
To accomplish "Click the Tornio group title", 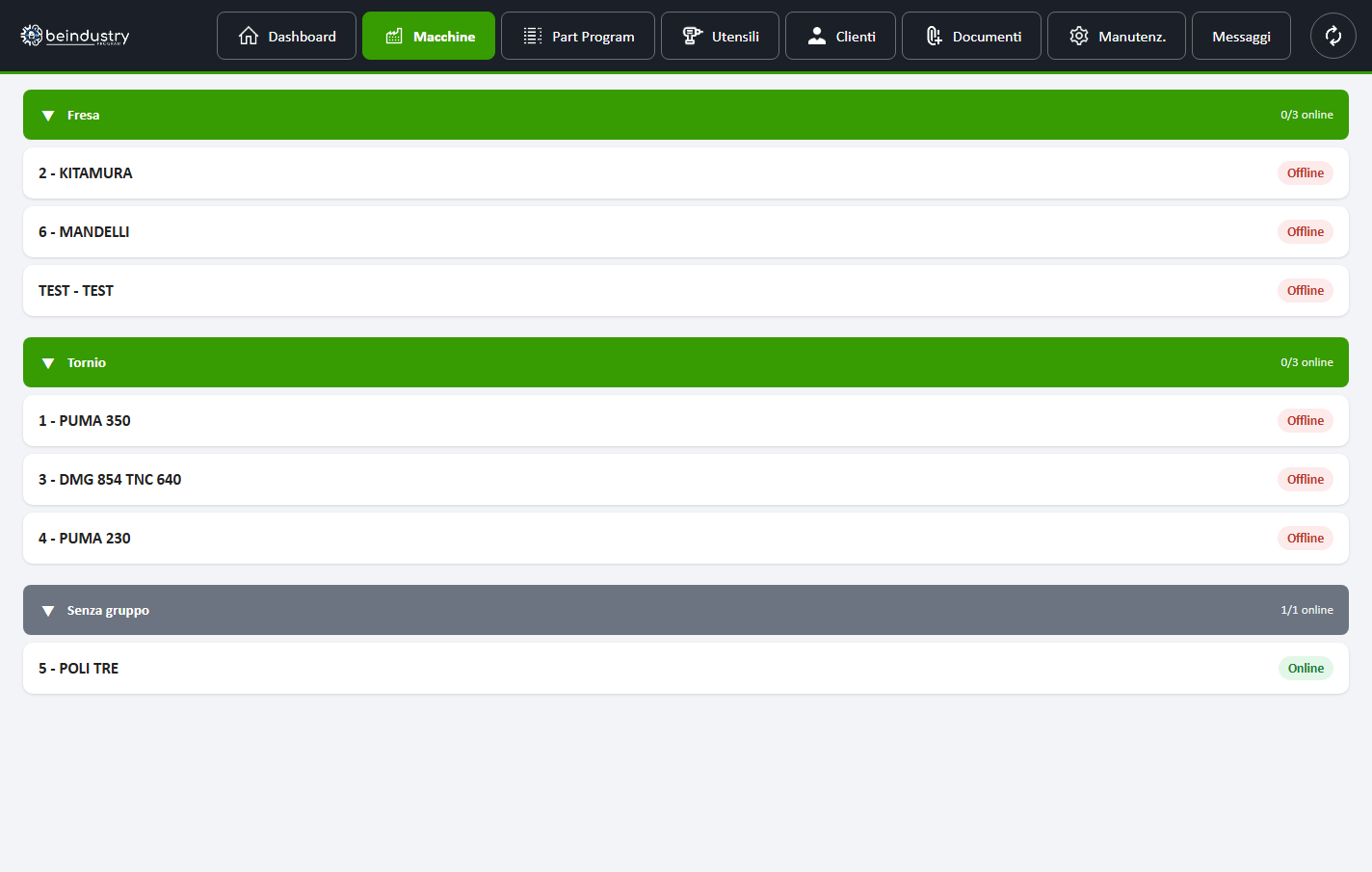I will pos(87,362).
